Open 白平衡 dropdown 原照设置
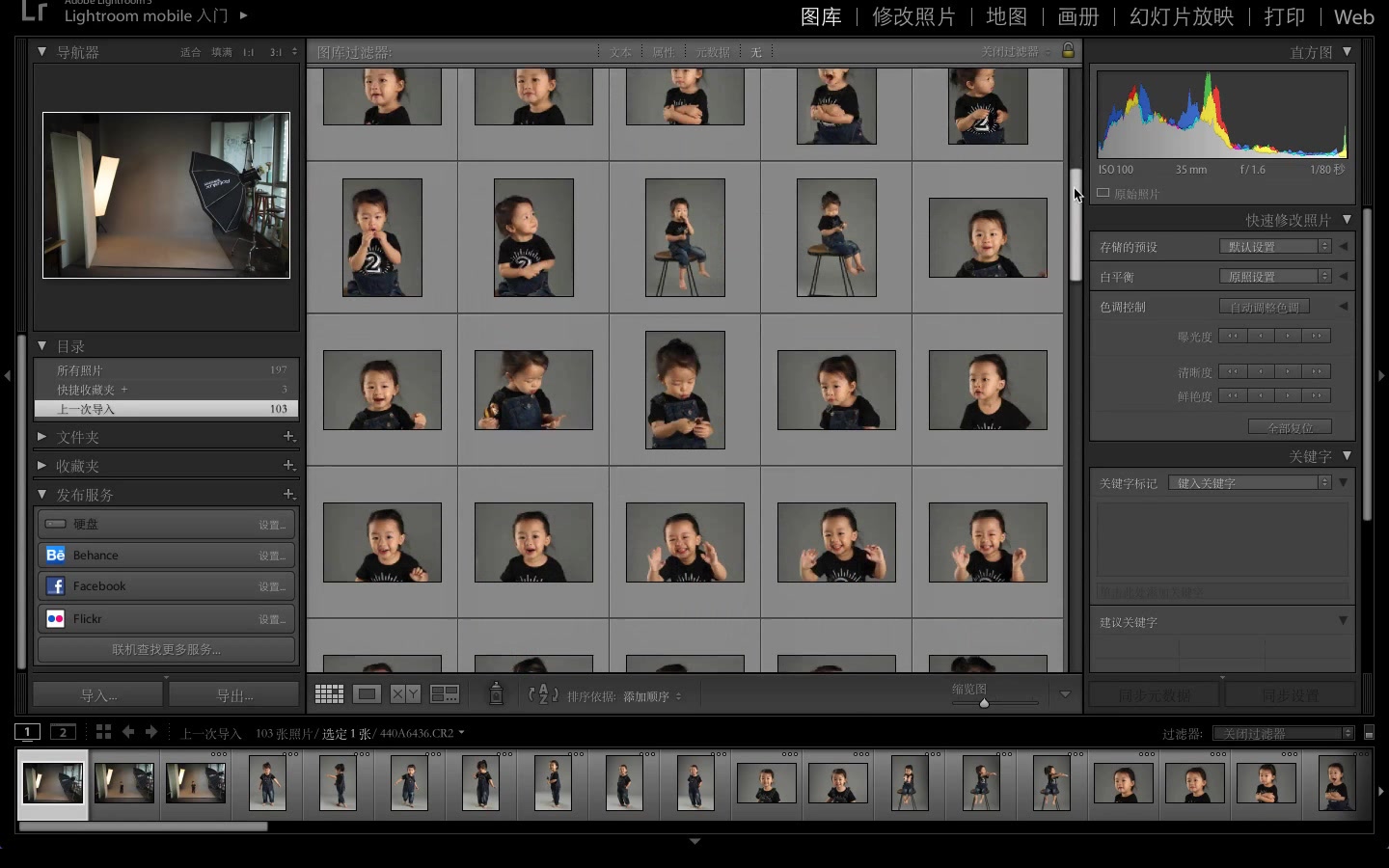Image resolution: width=1389 pixels, height=868 pixels. [1275, 277]
